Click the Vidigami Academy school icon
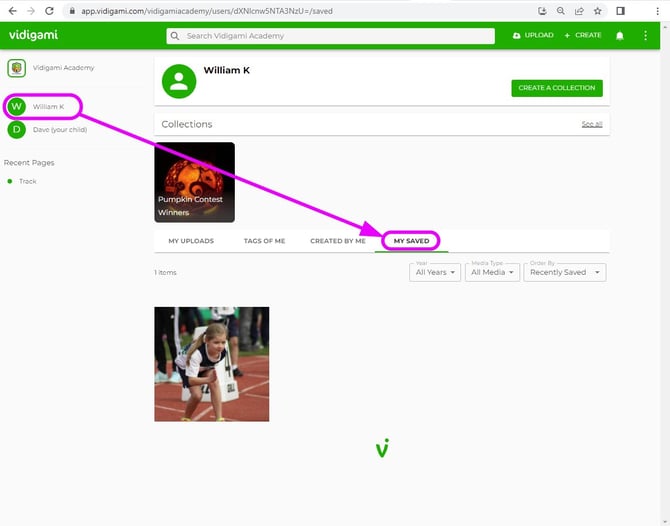The width and height of the screenshot is (670, 526). click(16, 68)
